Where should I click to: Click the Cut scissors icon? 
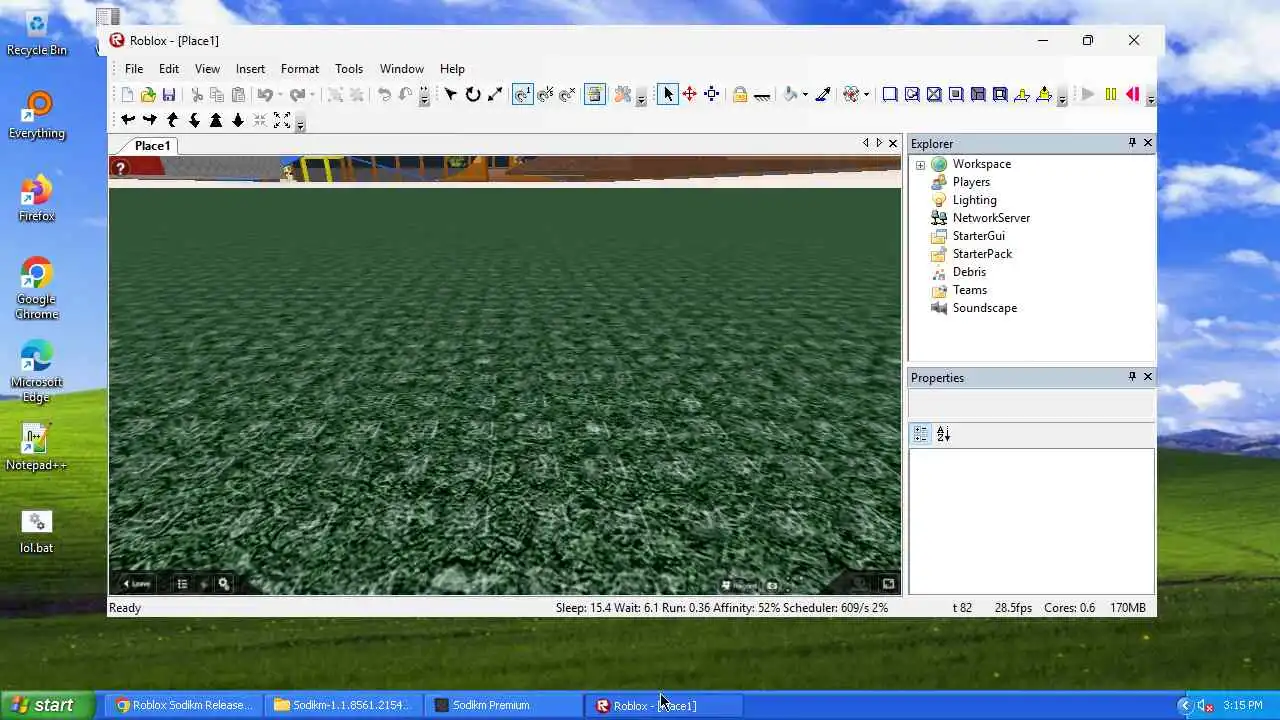point(197,95)
